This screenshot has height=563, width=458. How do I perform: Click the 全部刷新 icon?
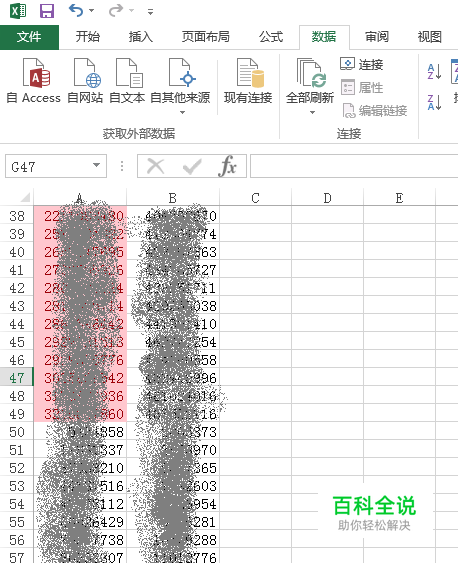click(311, 73)
